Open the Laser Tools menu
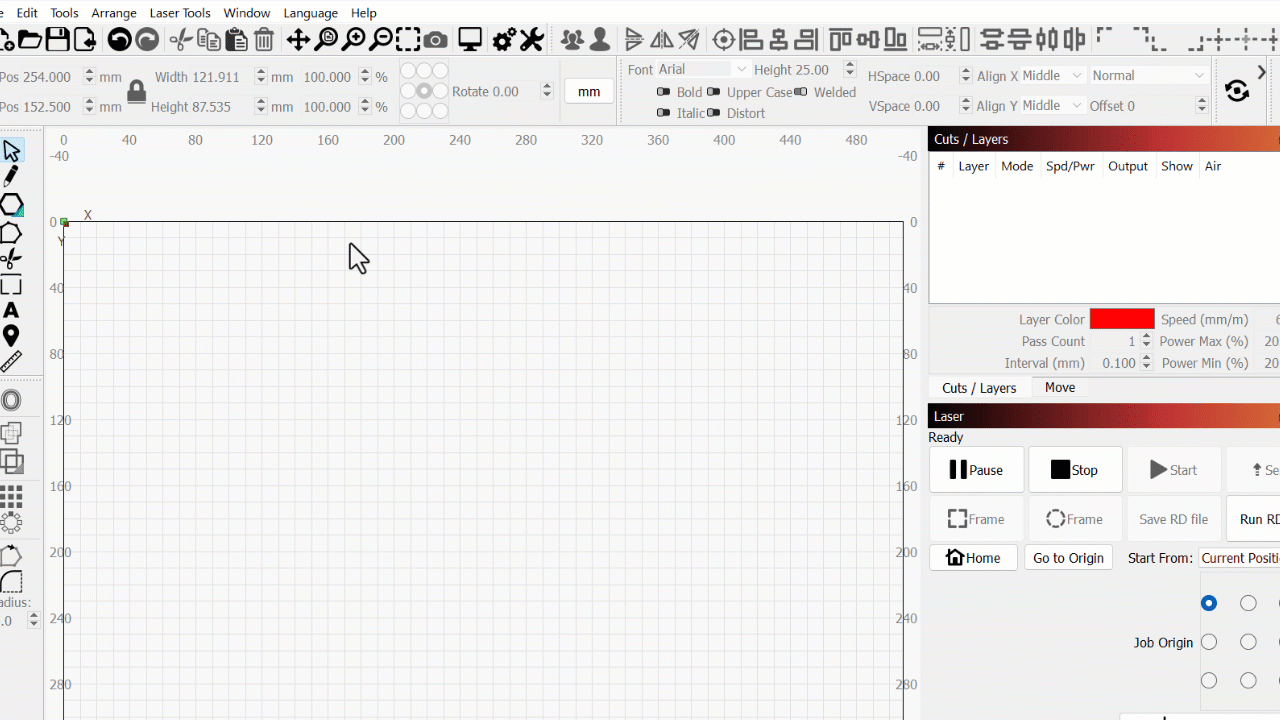The width and height of the screenshot is (1280, 720). pyautogui.click(x=180, y=13)
